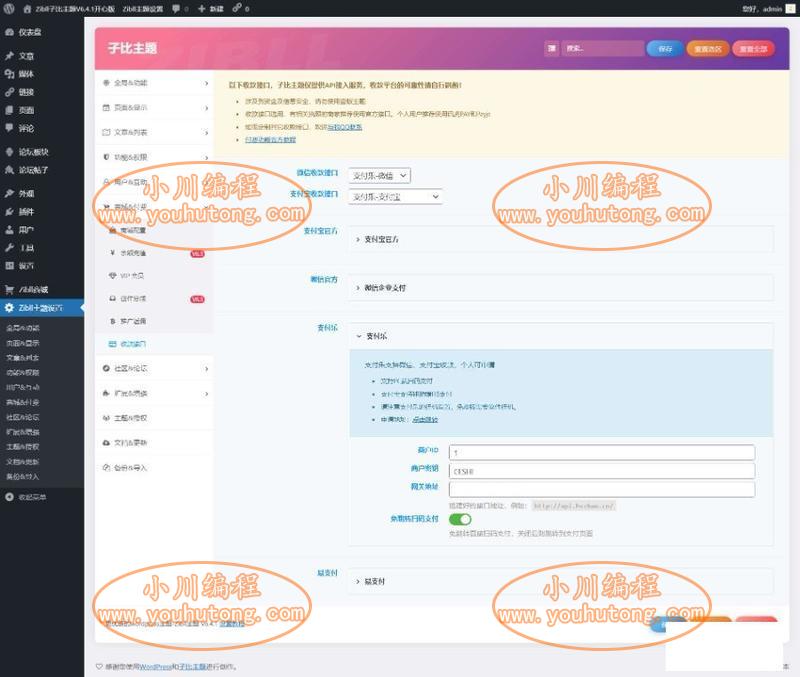The width and height of the screenshot is (800, 677).
Task: Visit site via home icon in admin bar
Action: point(27,9)
